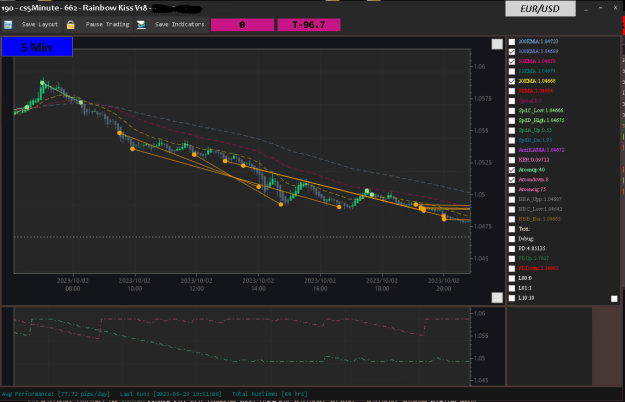This screenshot has width=625, height=402.
Task: Enable the green PDUp checkbox
Action: (x=512, y=259)
